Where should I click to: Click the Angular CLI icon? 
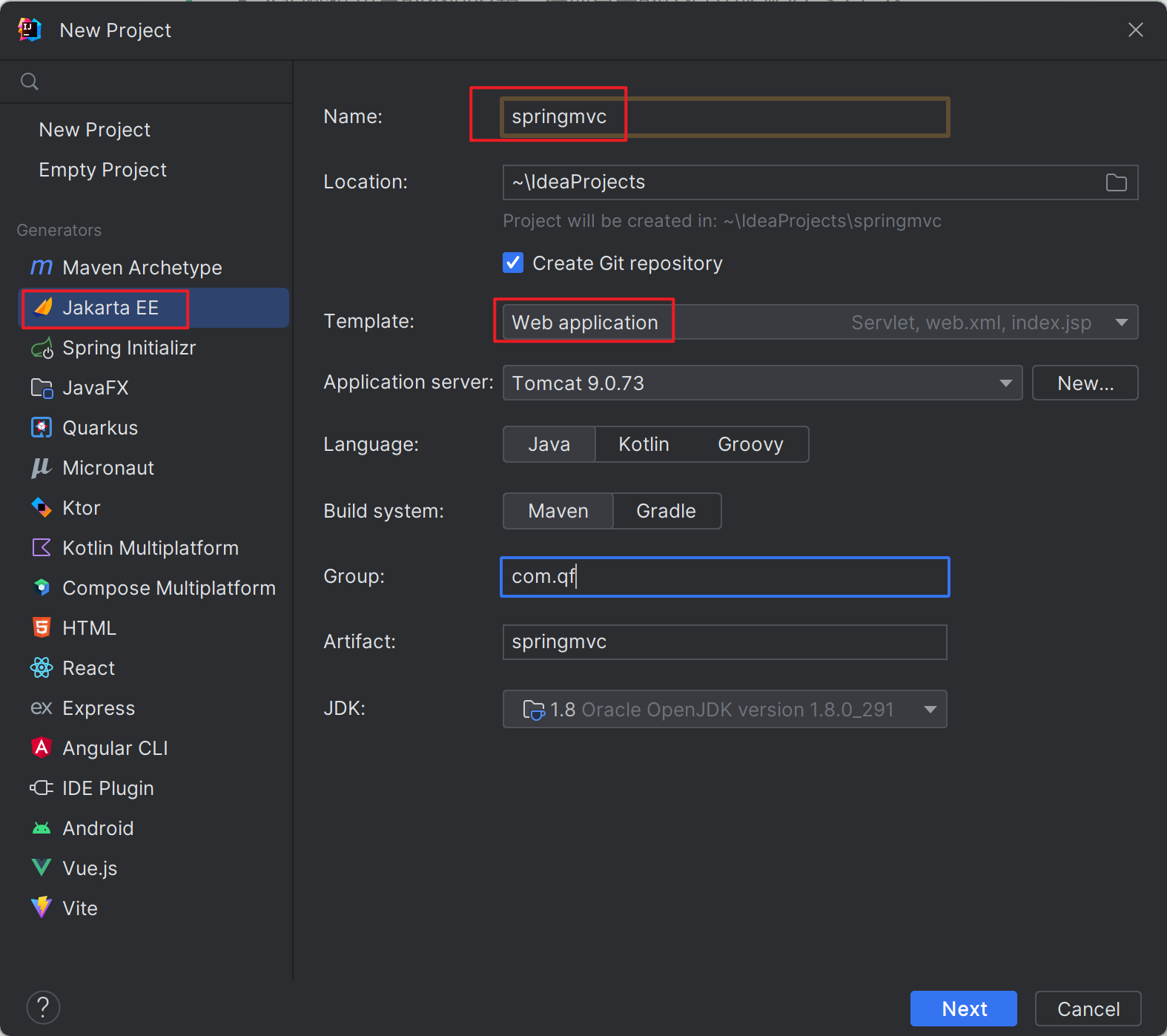tap(42, 748)
